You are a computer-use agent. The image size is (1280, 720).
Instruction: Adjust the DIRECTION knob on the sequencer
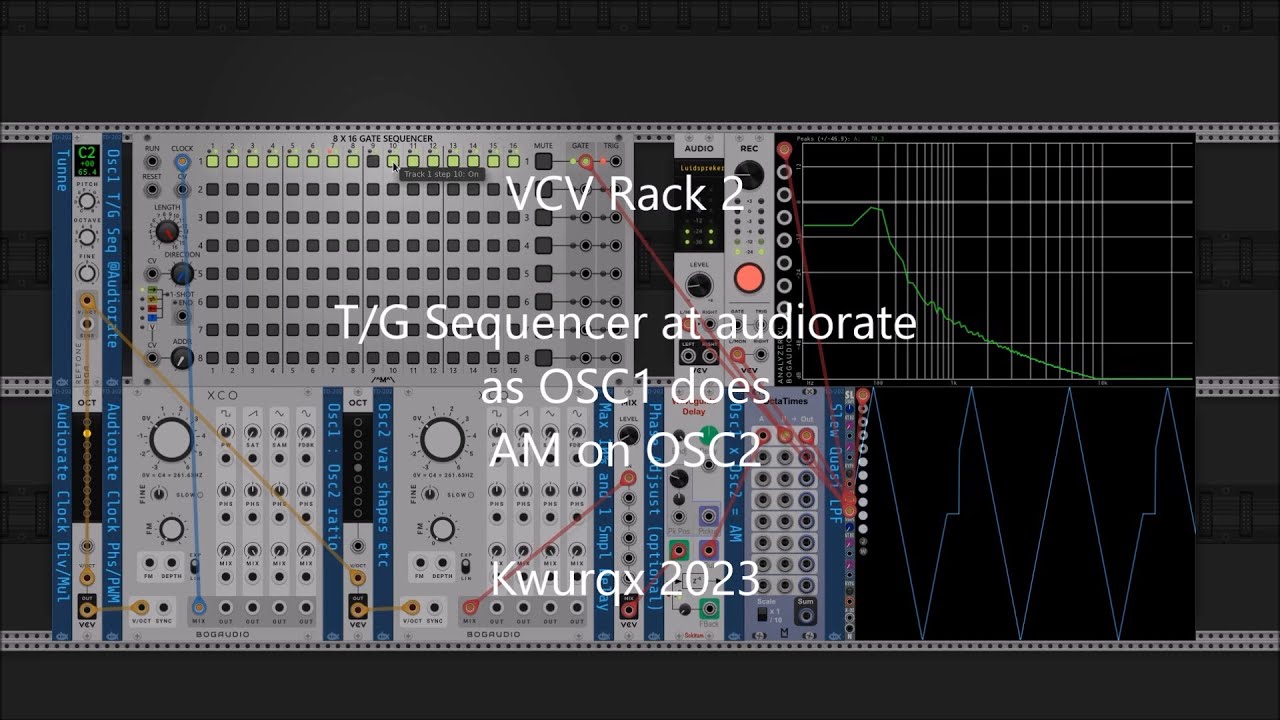click(x=182, y=274)
